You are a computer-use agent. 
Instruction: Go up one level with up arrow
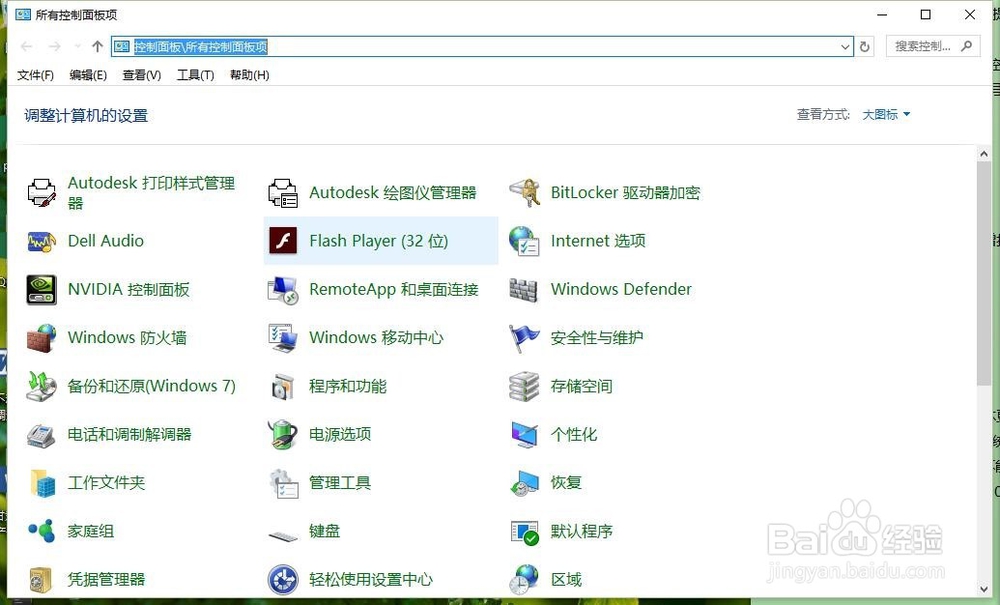click(97, 46)
